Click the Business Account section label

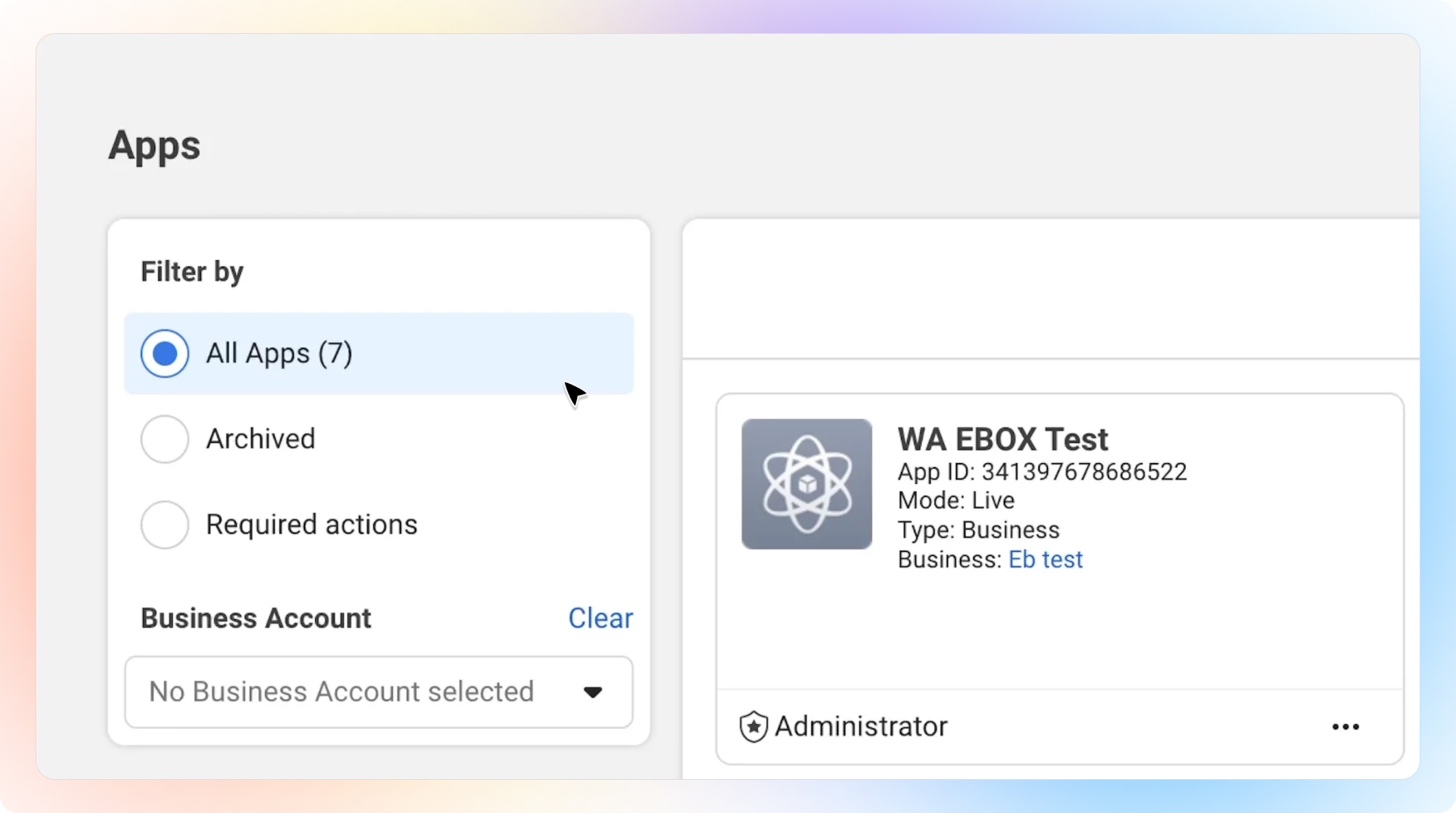pyautogui.click(x=255, y=618)
